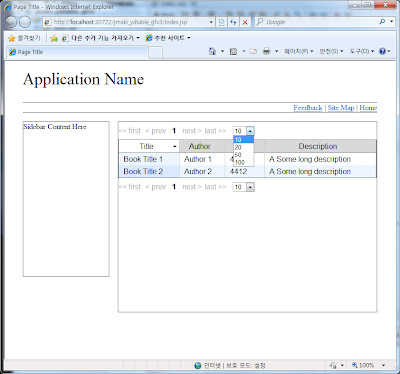The height and width of the screenshot is (374, 400).
Task: Click the Print toolbar icon
Action: click(x=266, y=51)
